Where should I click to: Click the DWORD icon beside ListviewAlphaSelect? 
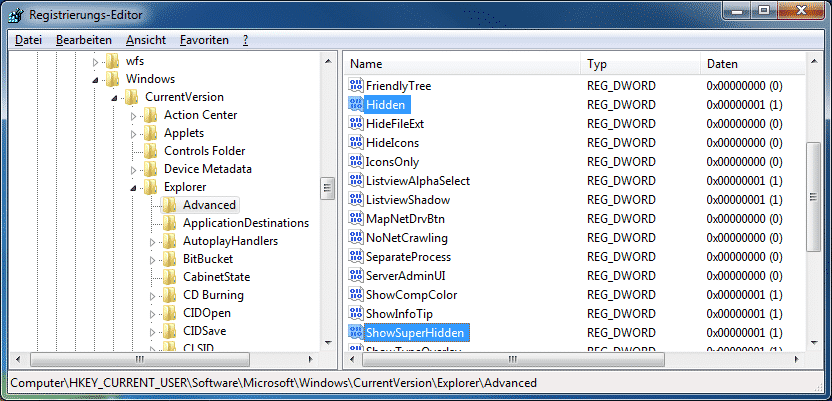356,180
